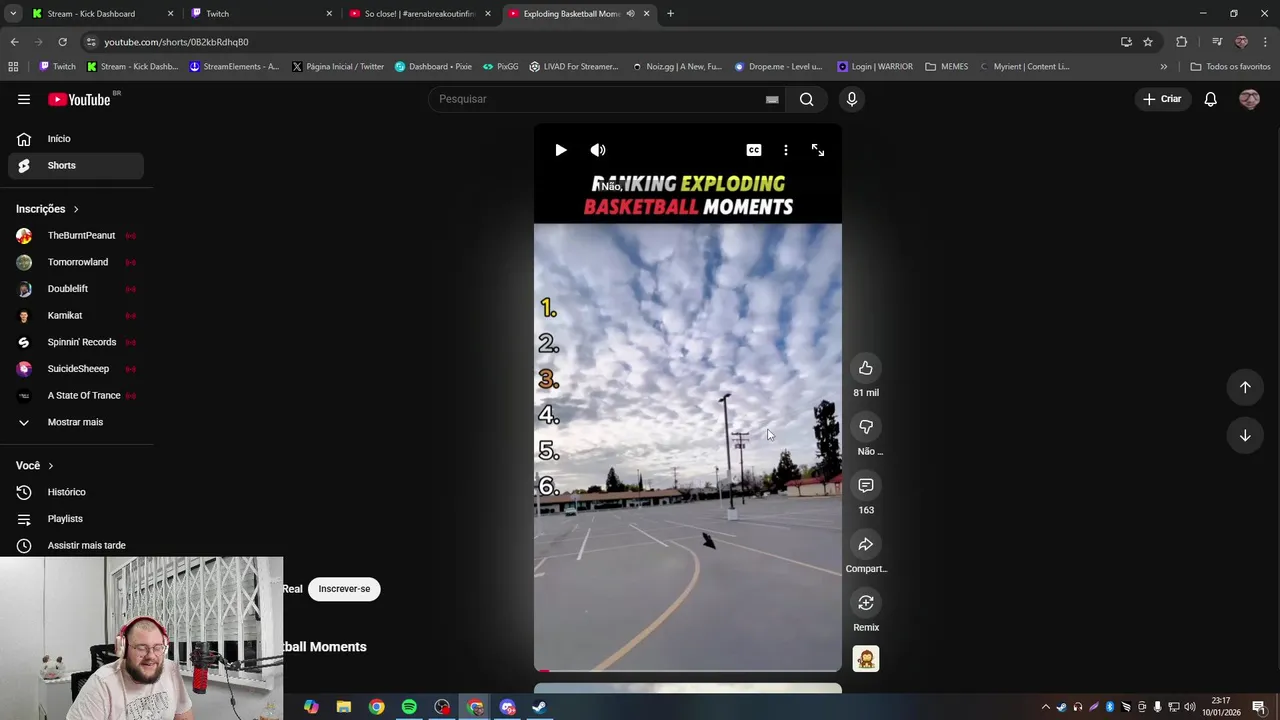Play the Shorts video
1280x720 pixels.
click(560, 150)
